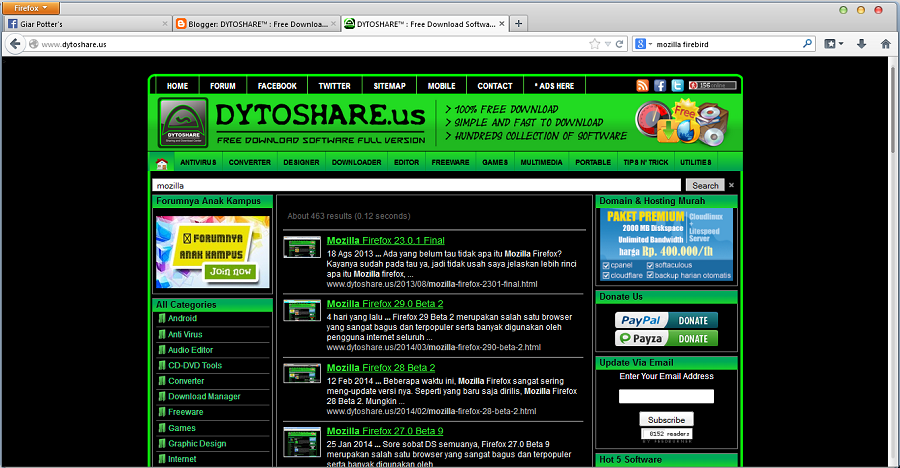The height and width of the screenshot is (468, 900).
Task: Click the orange RSS feed icon
Action: pos(642,86)
